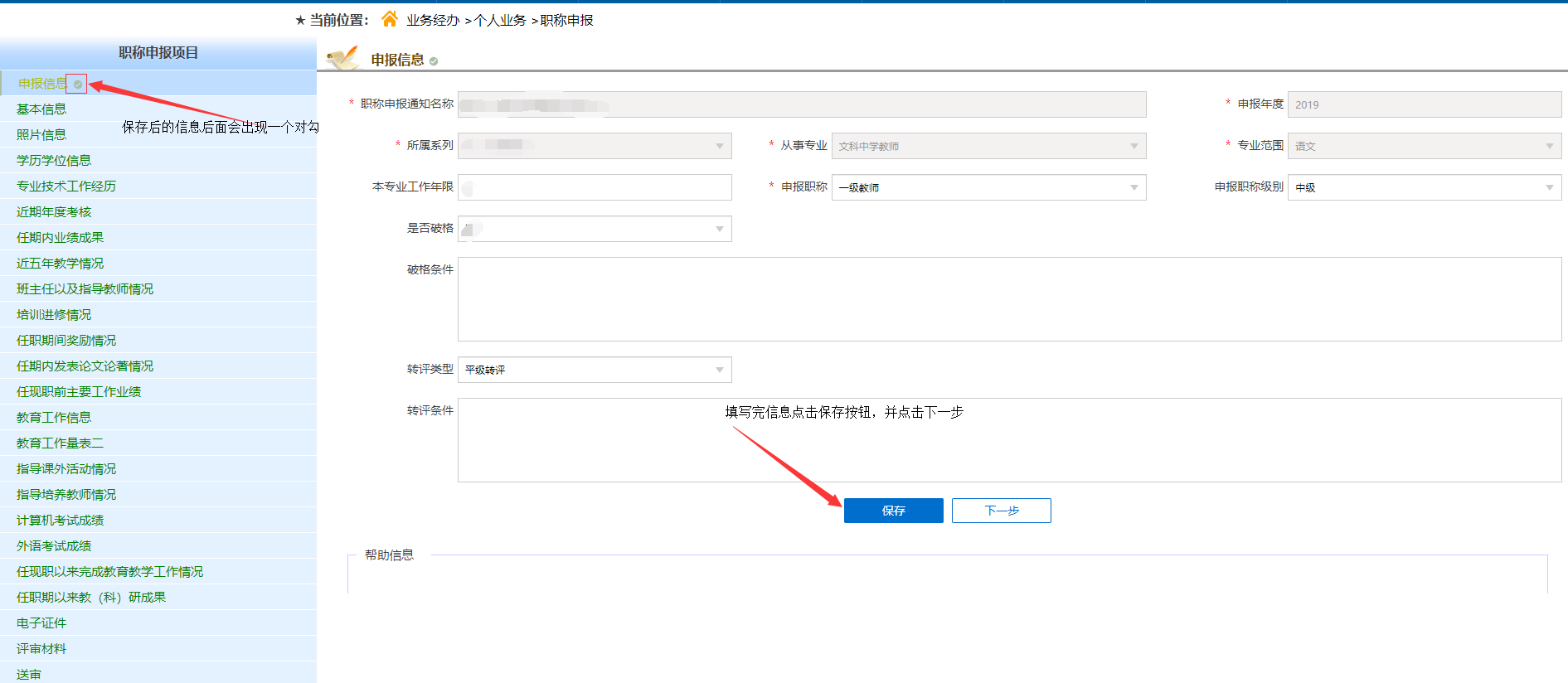
Task: Expand the 申报职称 dropdown
Action: (1134, 187)
